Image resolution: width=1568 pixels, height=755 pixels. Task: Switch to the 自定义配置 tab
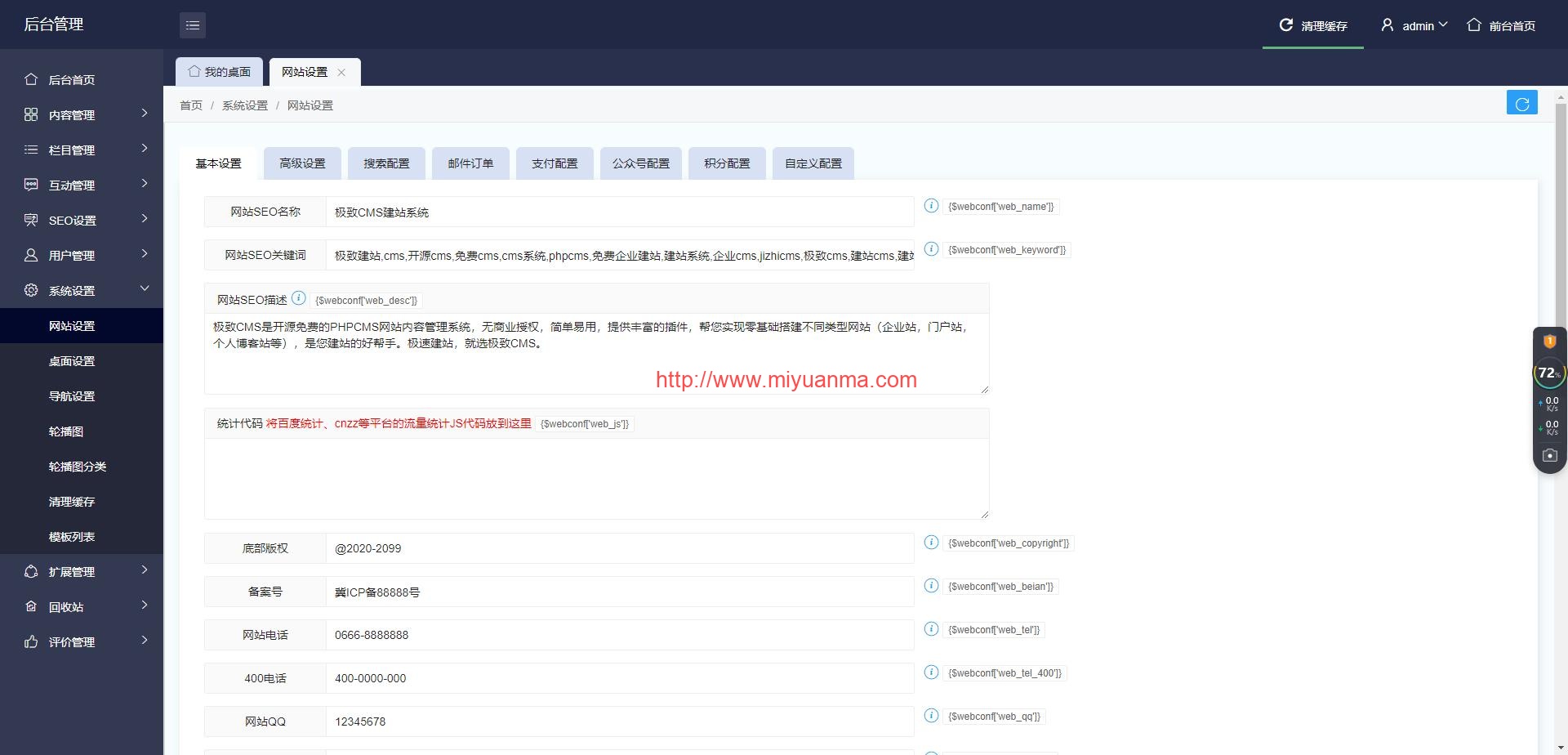point(813,163)
